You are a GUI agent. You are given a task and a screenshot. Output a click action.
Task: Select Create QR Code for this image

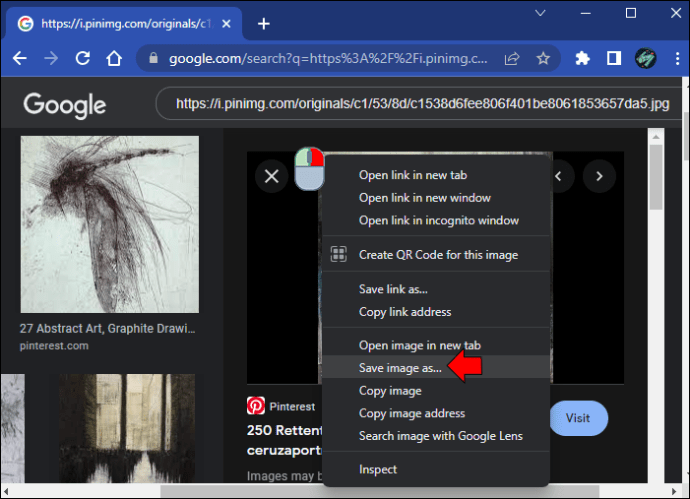436,255
